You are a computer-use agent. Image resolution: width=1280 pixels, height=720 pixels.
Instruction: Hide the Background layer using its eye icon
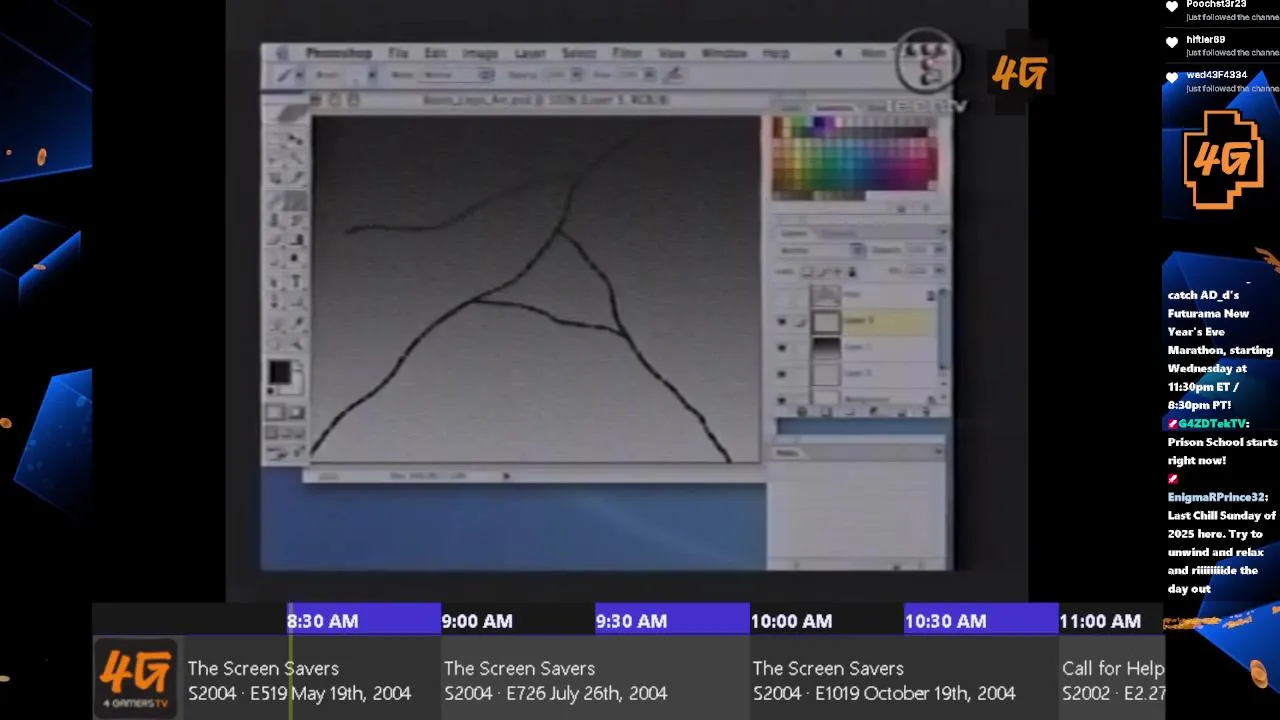coord(782,399)
